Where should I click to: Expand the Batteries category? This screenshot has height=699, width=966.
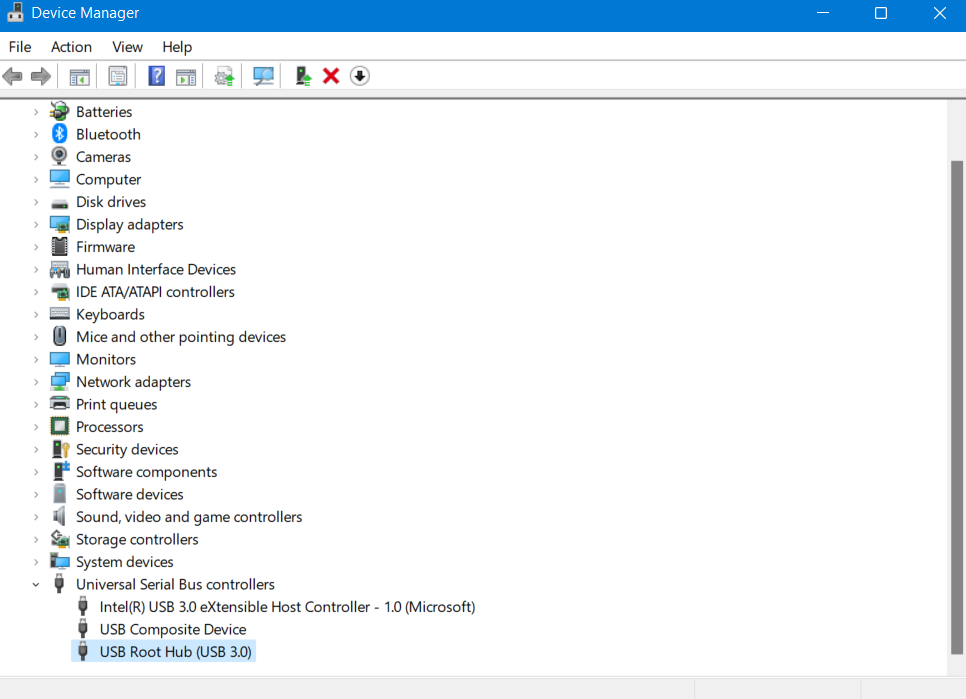36,112
